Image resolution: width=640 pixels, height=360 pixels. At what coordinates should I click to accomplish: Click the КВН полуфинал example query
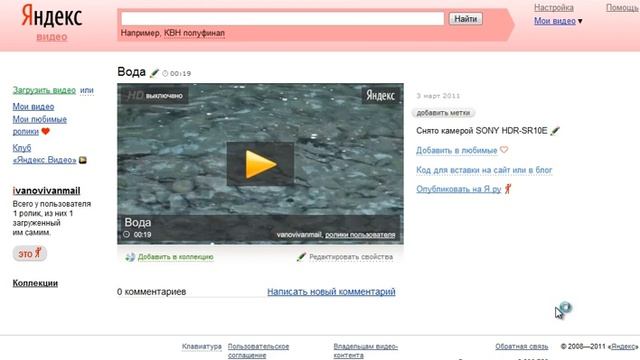[x=194, y=33]
